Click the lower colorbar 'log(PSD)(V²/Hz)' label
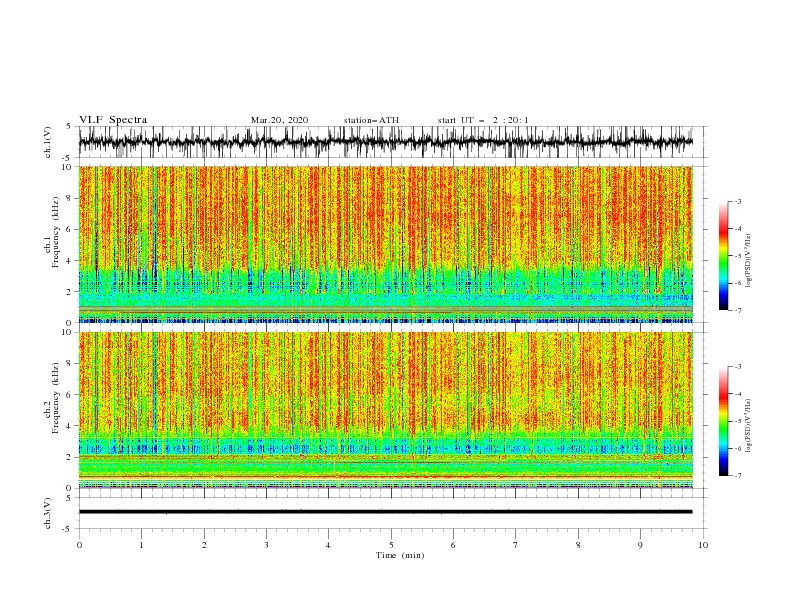 tap(748, 426)
